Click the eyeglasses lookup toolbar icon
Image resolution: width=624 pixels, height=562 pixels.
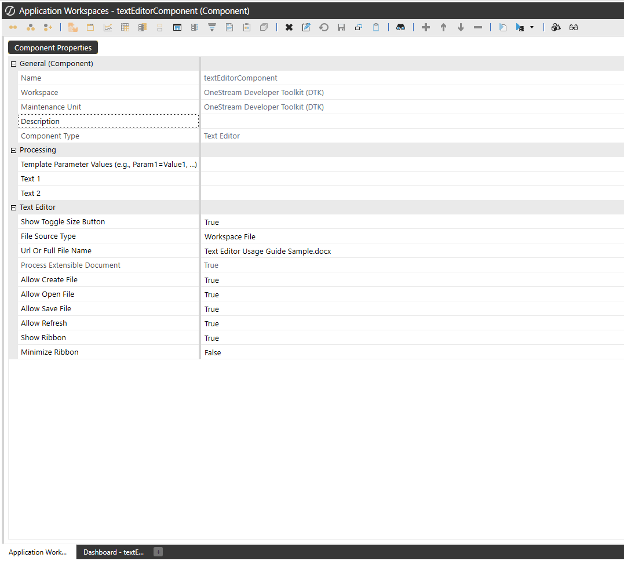(573, 27)
